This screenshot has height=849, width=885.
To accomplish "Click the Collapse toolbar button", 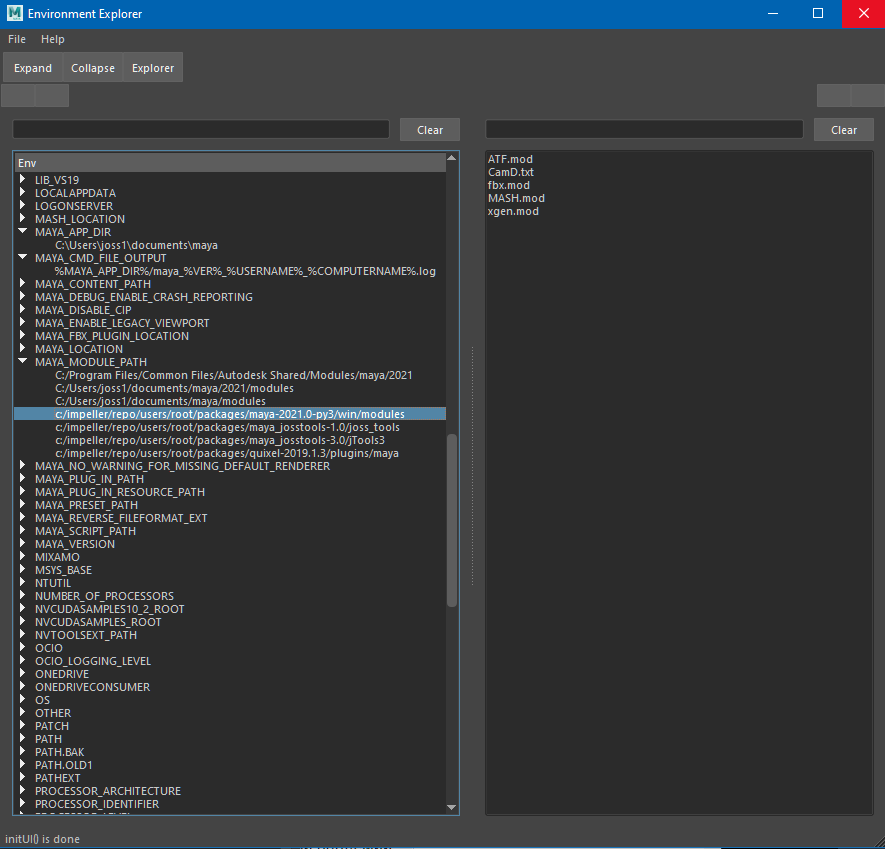I will 93,68.
